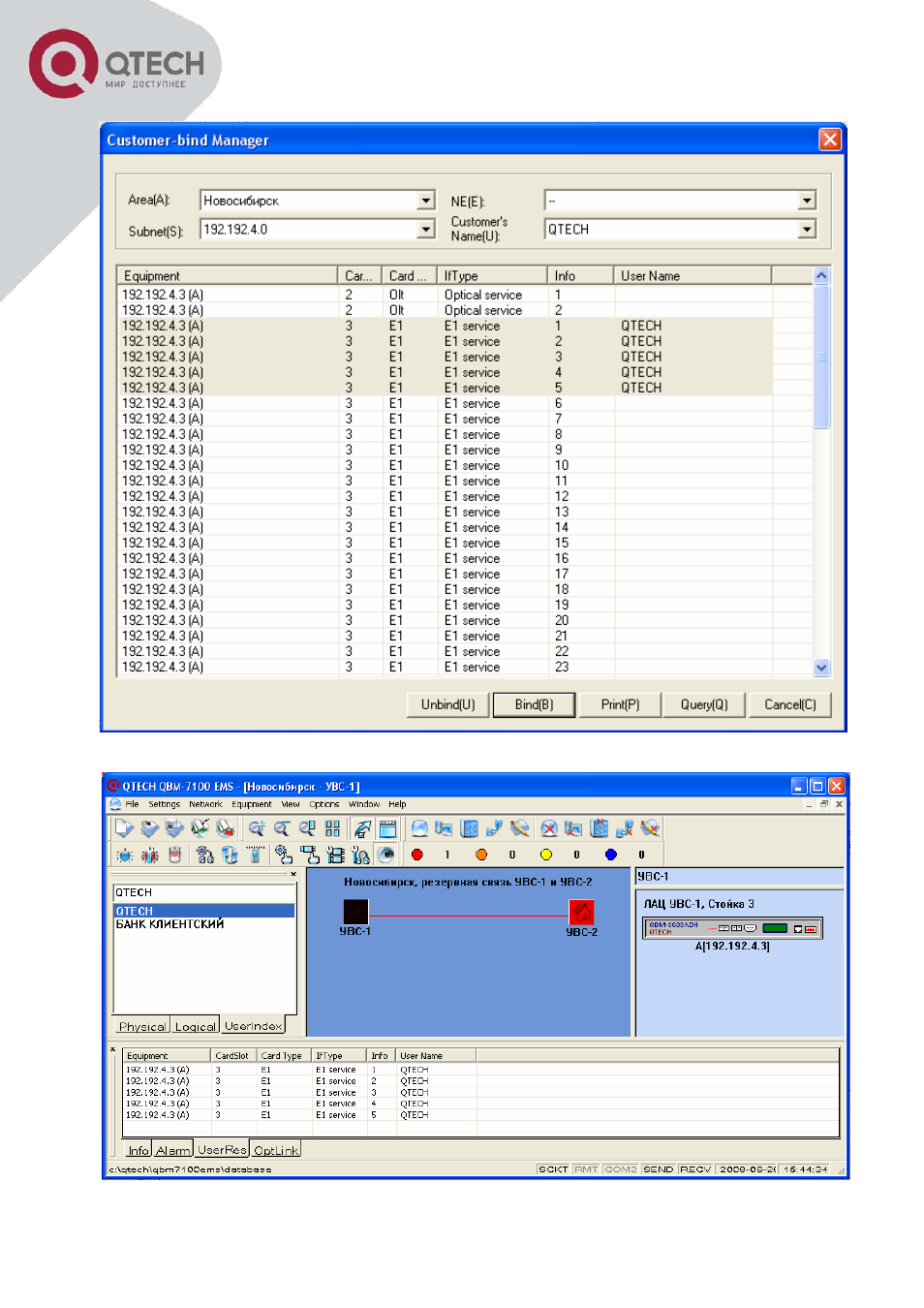Switch to the Logical tab
Viewport: 924px width, 1308px height.
click(x=195, y=1026)
